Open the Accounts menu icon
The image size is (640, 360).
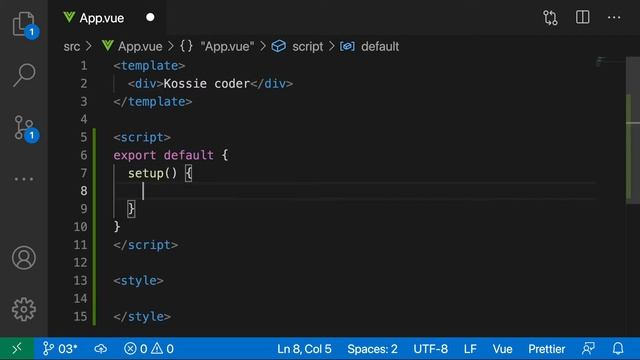[24, 258]
